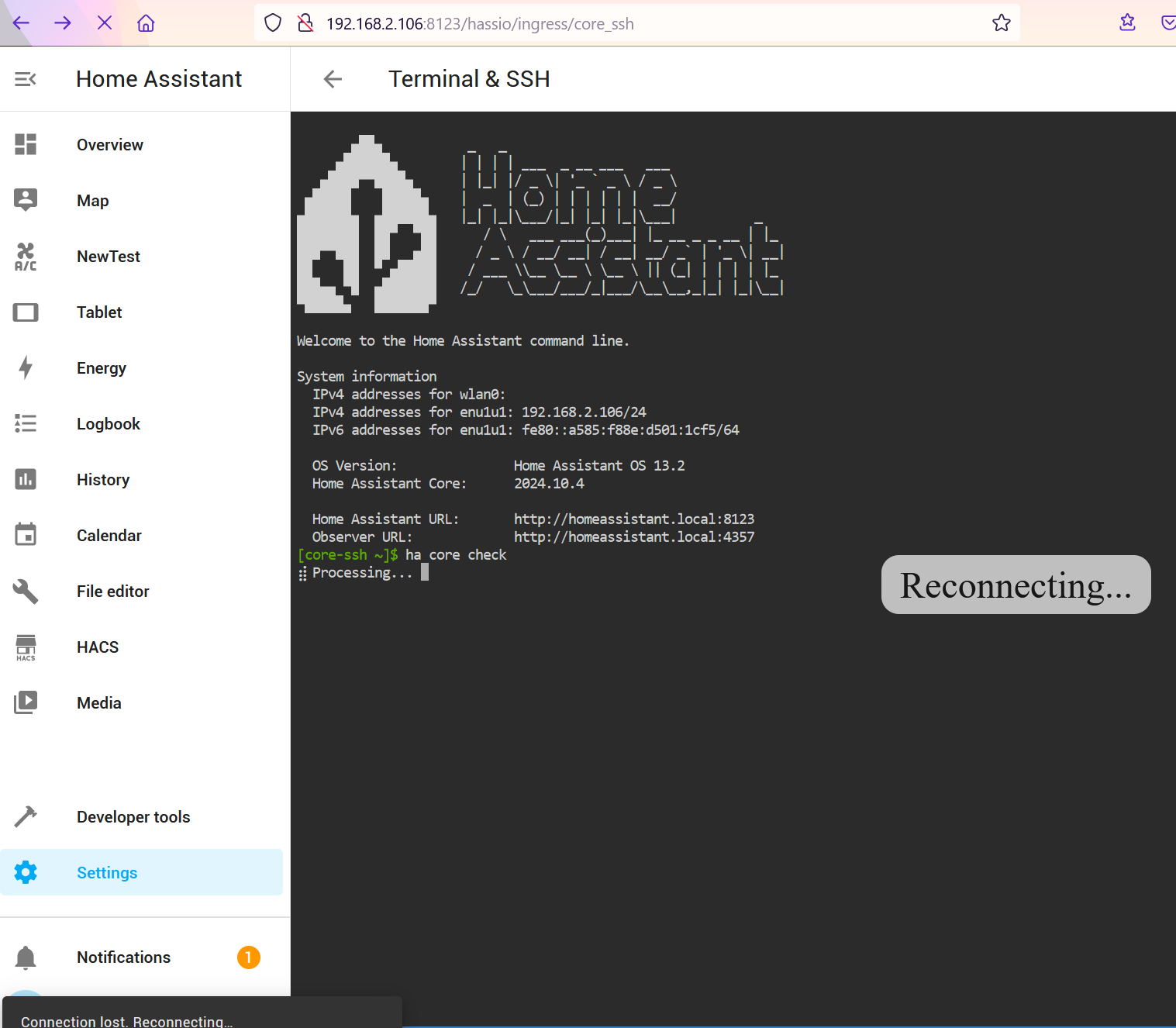The width and height of the screenshot is (1176, 1028).
Task: Click the Settings gear icon
Action: (x=26, y=872)
